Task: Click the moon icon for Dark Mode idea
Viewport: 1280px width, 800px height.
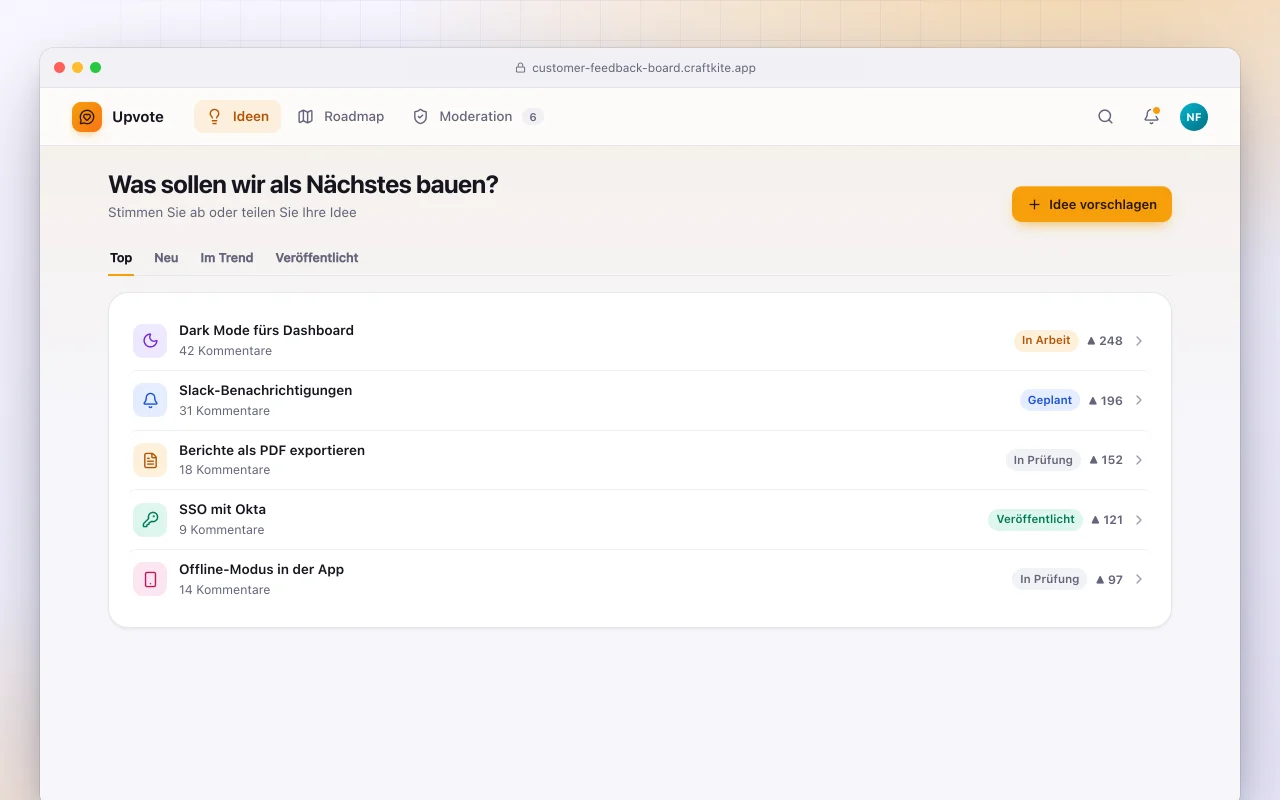Action: tap(150, 341)
